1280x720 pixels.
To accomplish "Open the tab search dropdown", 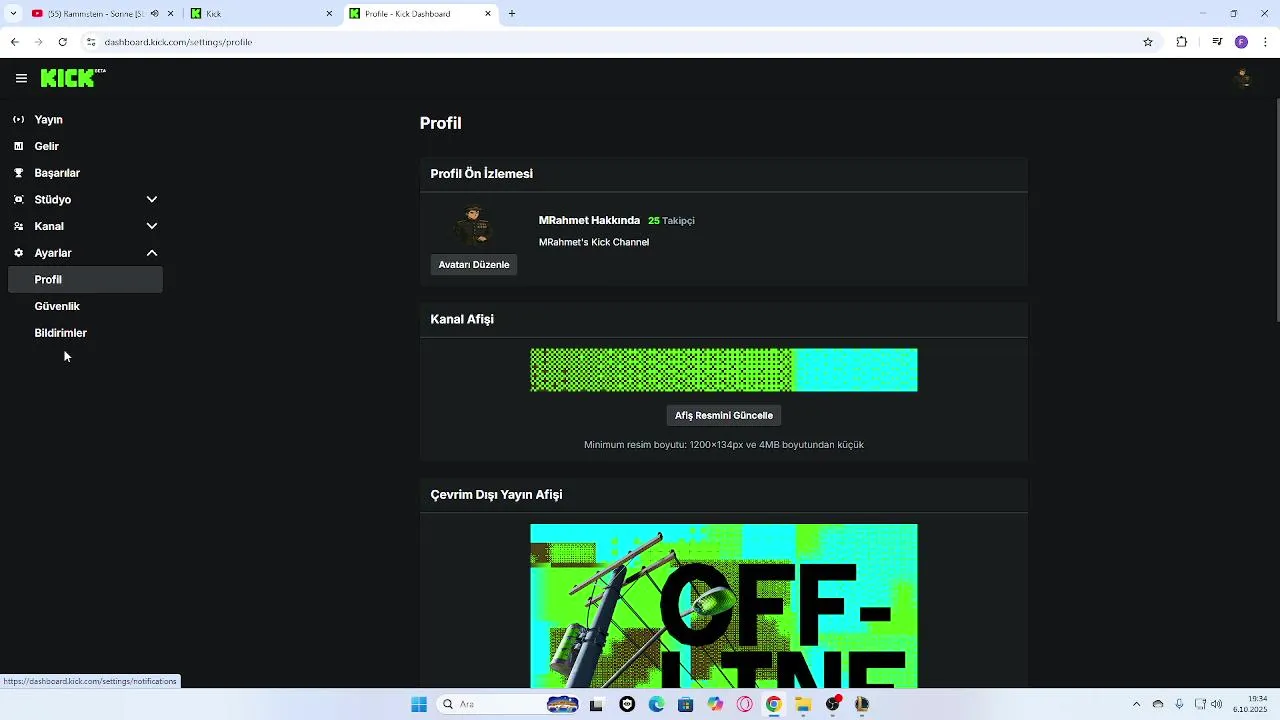I will tap(13, 14).
